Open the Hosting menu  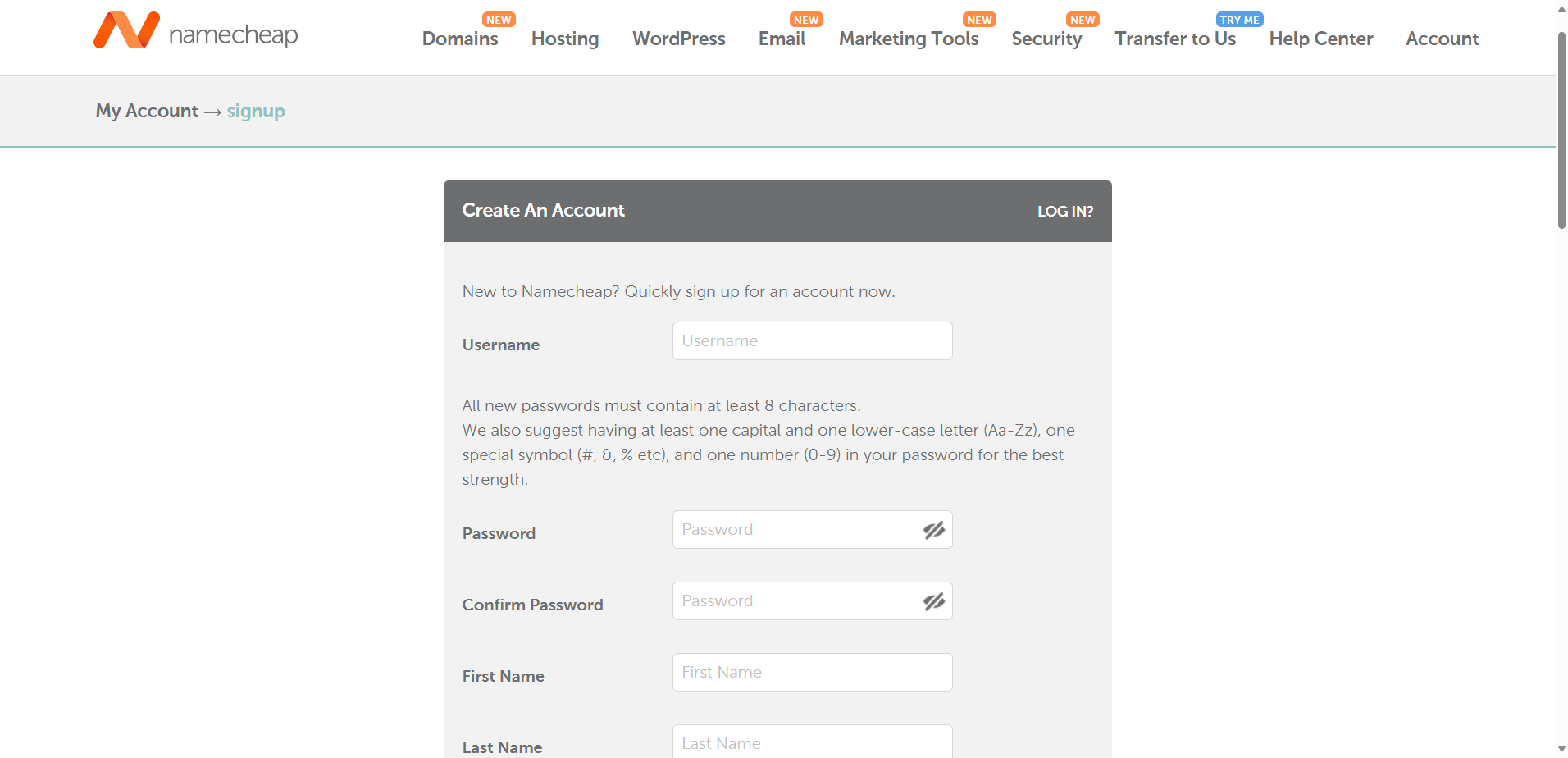[x=565, y=39]
